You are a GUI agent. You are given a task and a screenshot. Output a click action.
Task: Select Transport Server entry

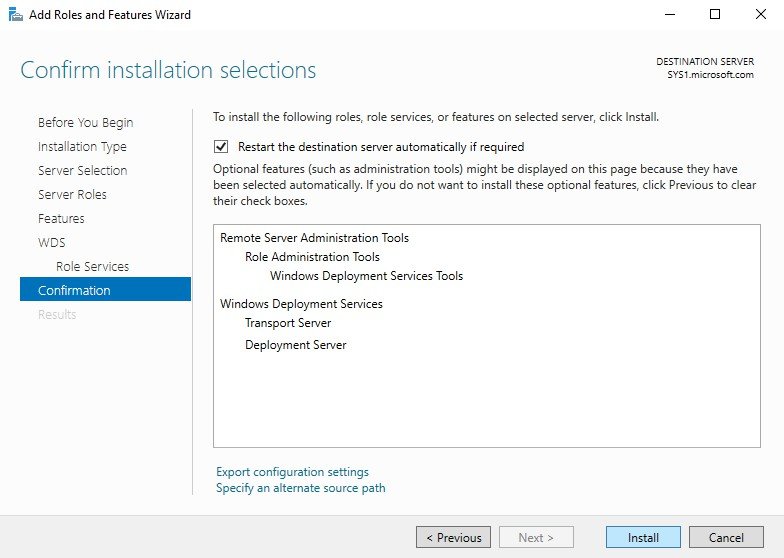tap(288, 323)
